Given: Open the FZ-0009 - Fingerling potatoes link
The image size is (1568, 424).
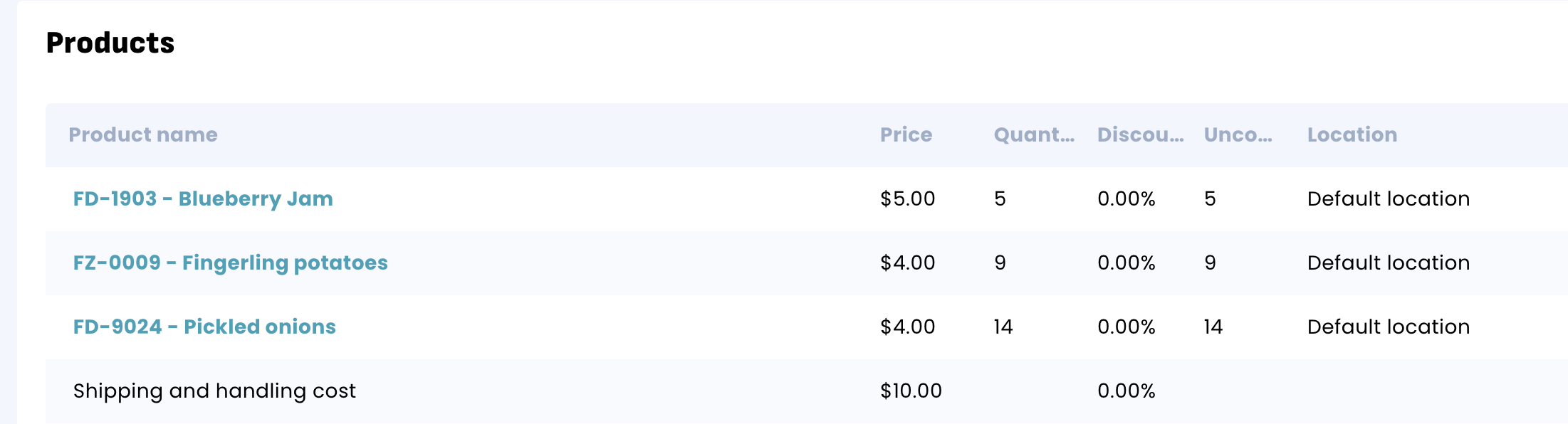Looking at the screenshot, I should 230,263.
